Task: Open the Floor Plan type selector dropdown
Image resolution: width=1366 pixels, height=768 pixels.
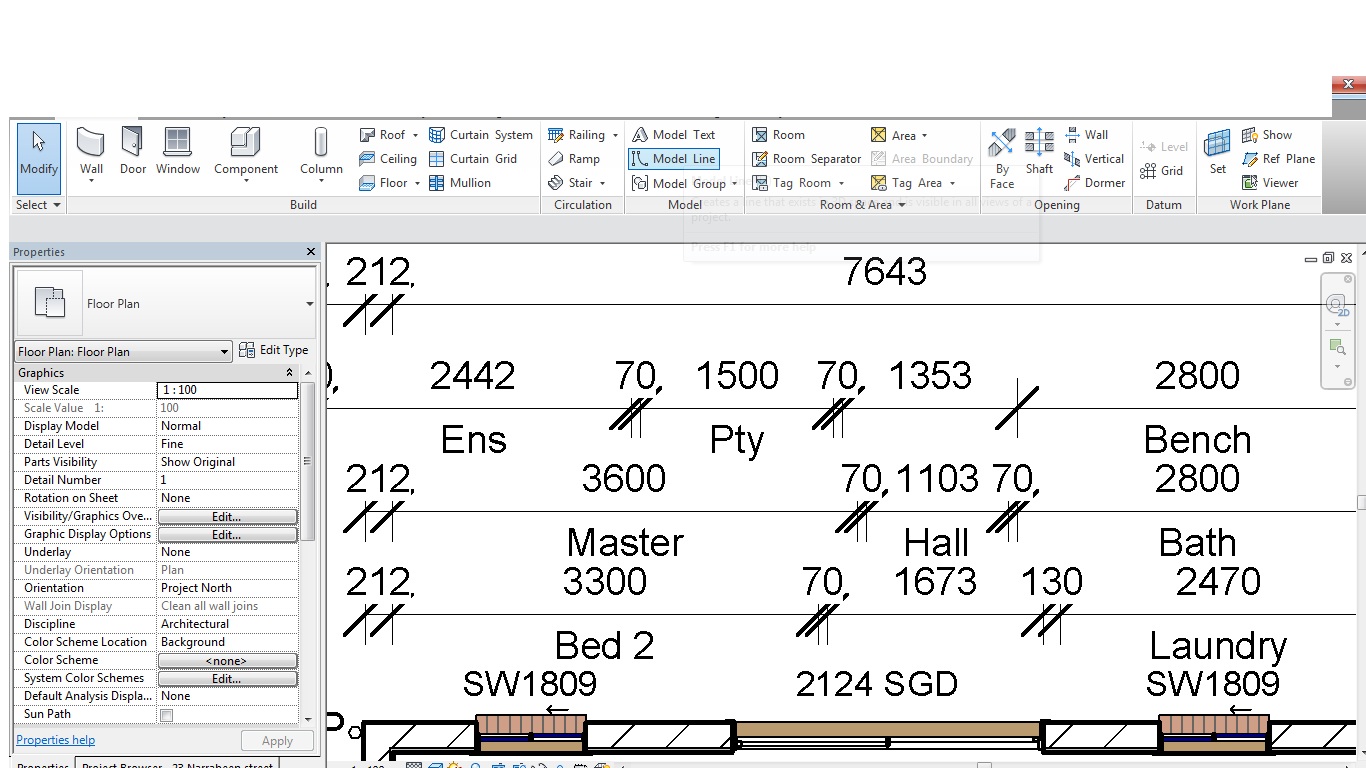Action: [309, 304]
